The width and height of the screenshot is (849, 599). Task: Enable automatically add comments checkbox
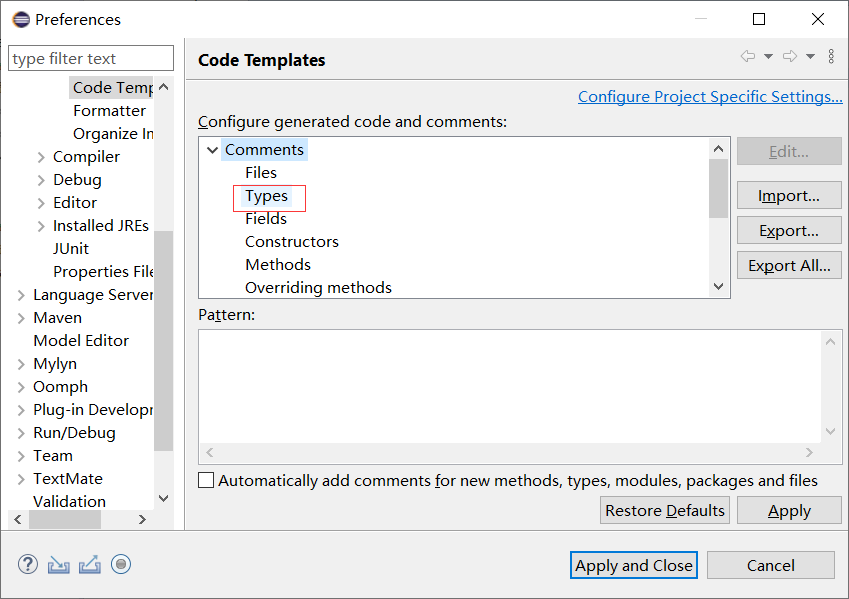206,481
